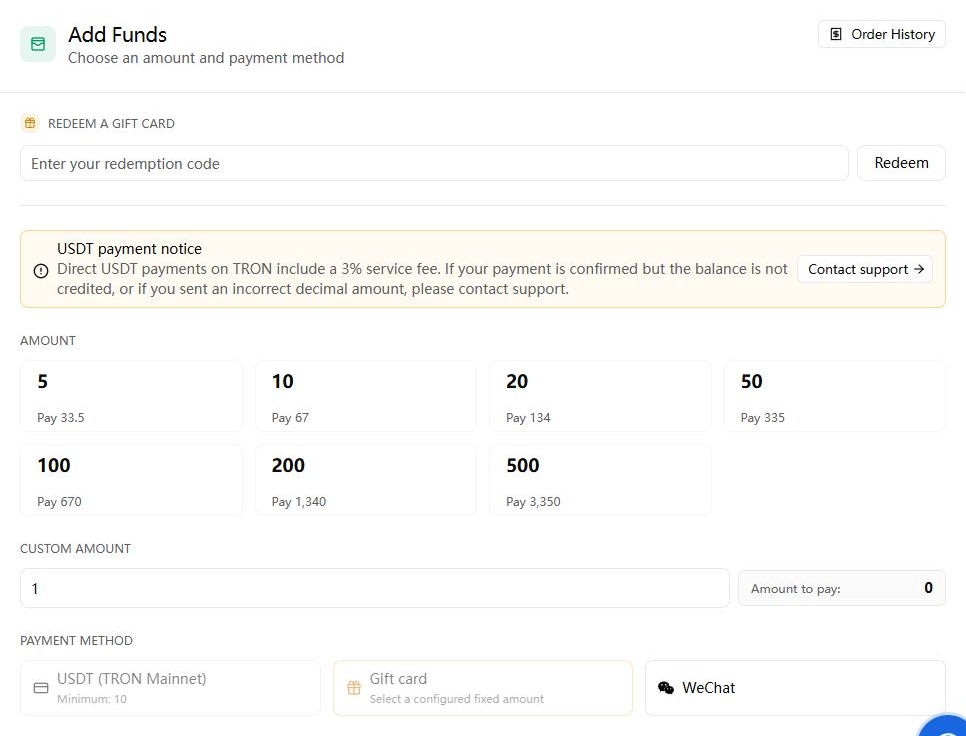The width and height of the screenshot is (966, 736).
Task: Select the 5 amount card
Action: (x=131, y=396)
